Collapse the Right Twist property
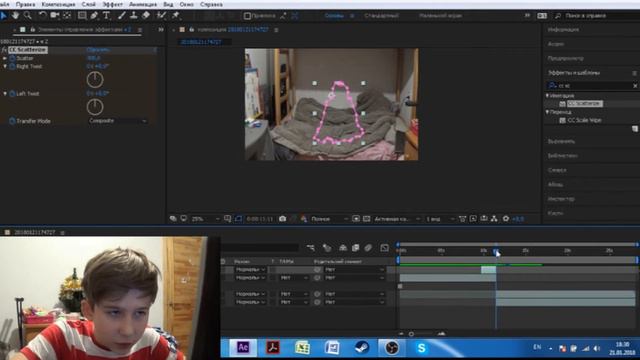The width and height of the screenshot is (640, 360). (x=5, y=66)
